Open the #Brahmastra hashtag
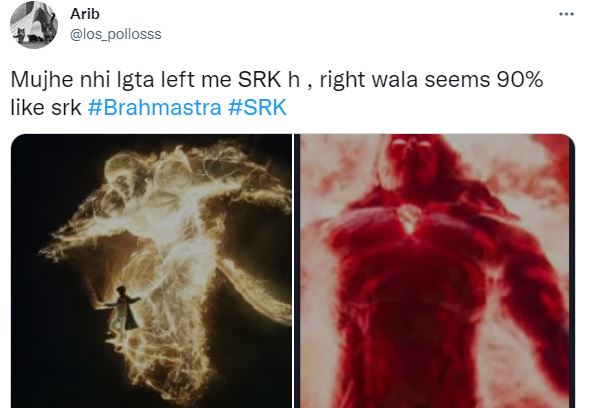 [155, 107]
